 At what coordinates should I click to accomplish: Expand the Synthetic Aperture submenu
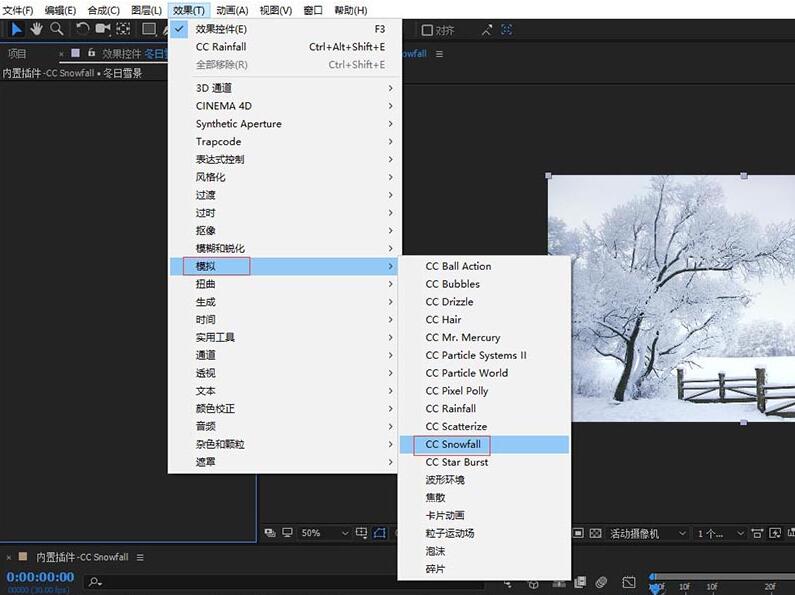coord(285,124)
